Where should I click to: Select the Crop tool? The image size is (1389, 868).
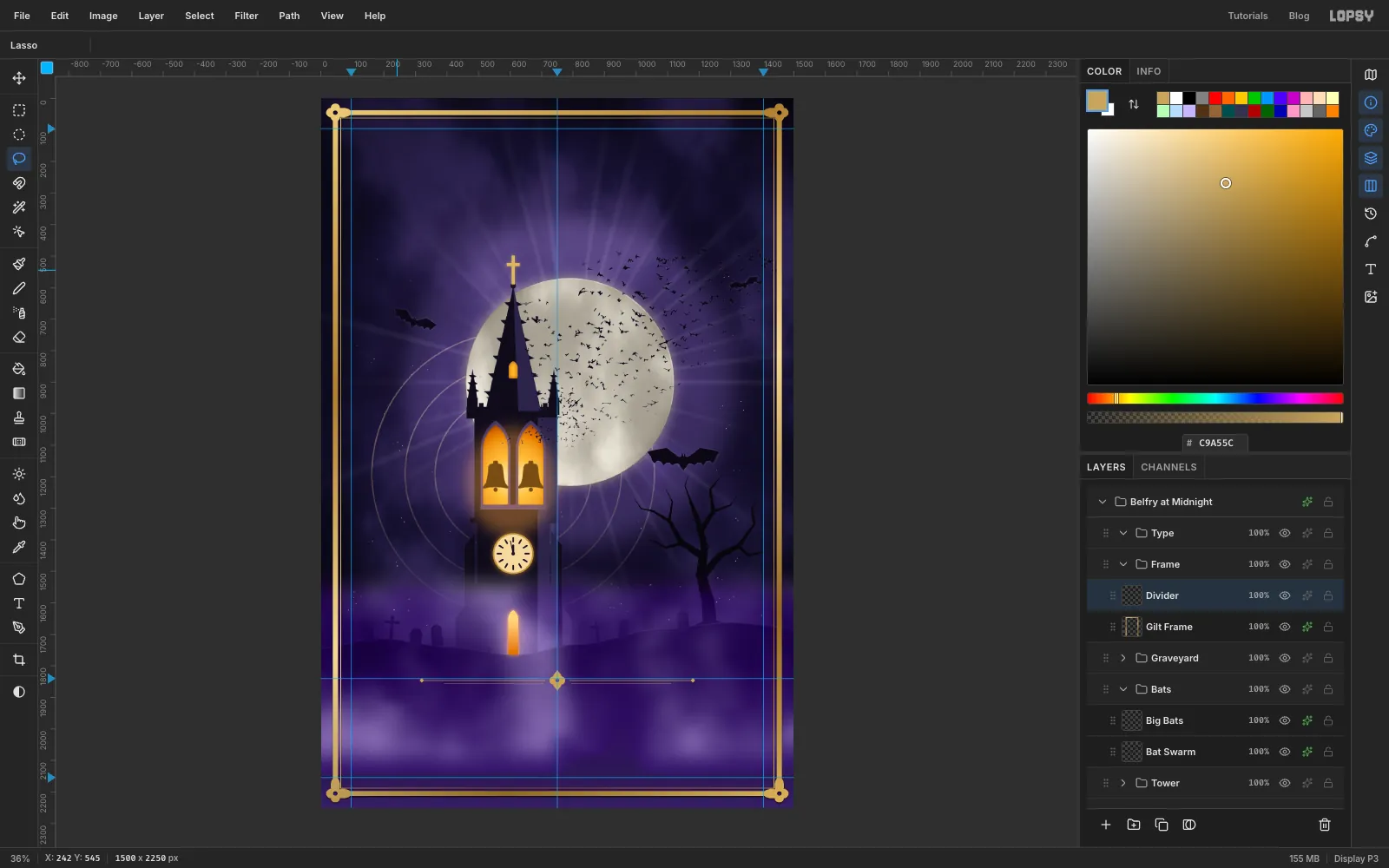pos(19,660)
